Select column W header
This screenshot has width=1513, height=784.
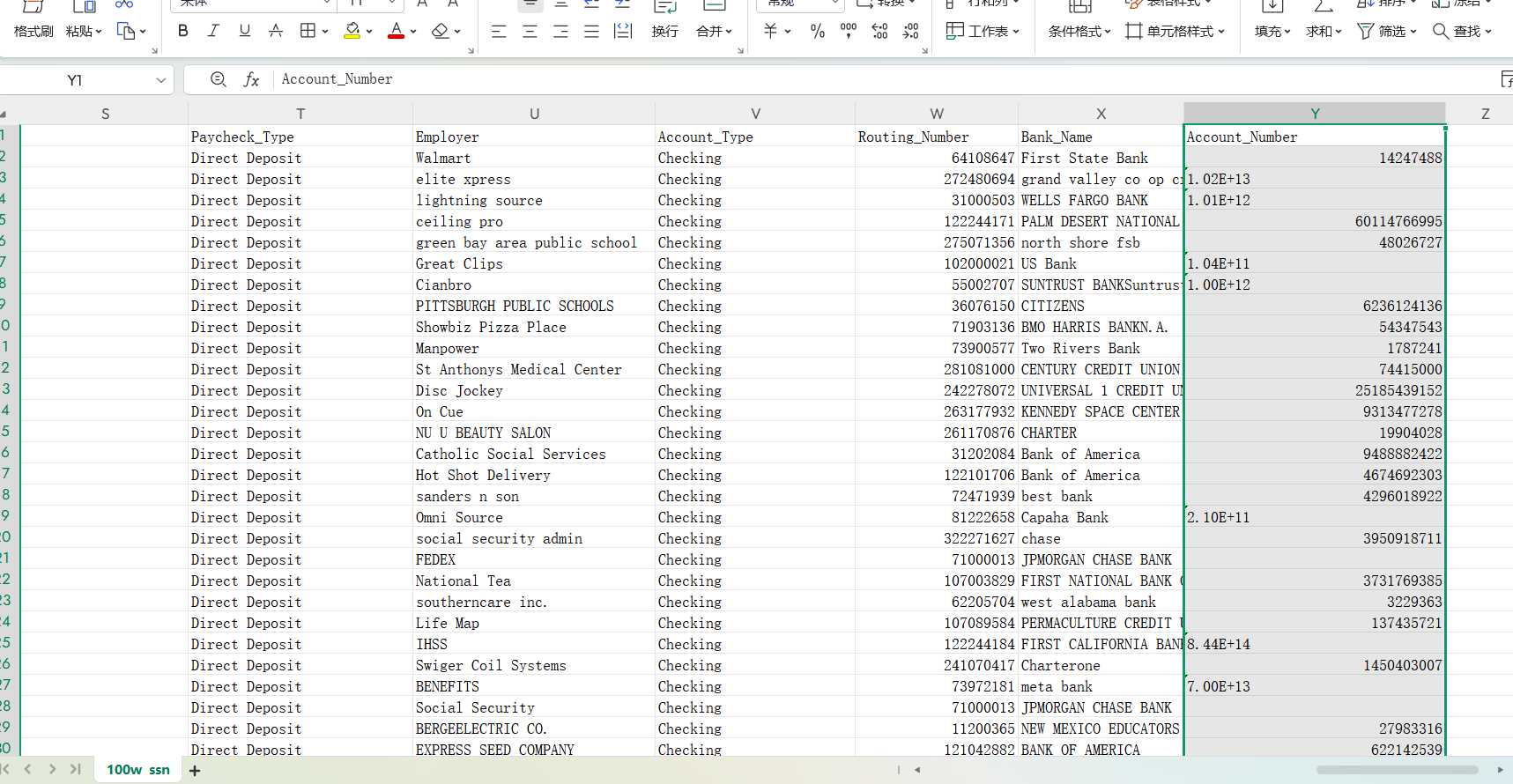coord(937,114)
